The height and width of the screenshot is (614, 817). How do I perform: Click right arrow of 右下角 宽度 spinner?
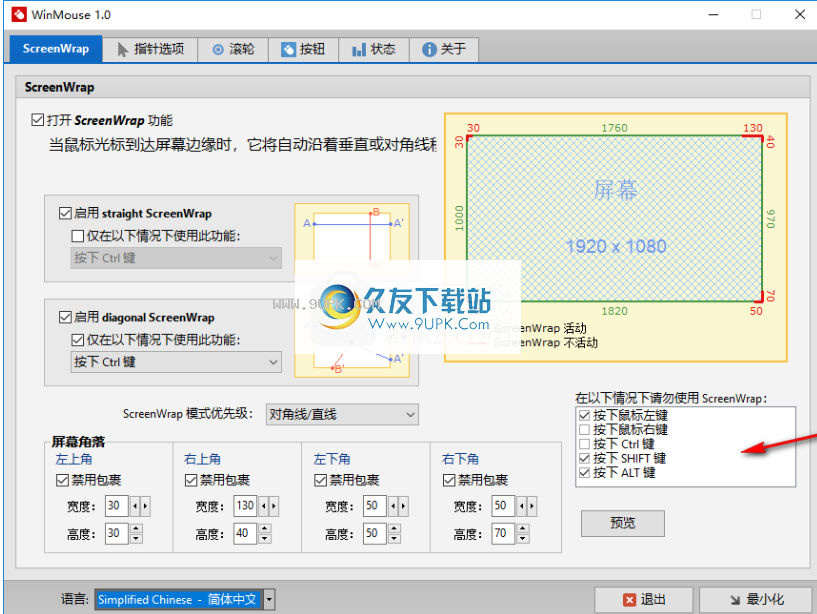532,506
